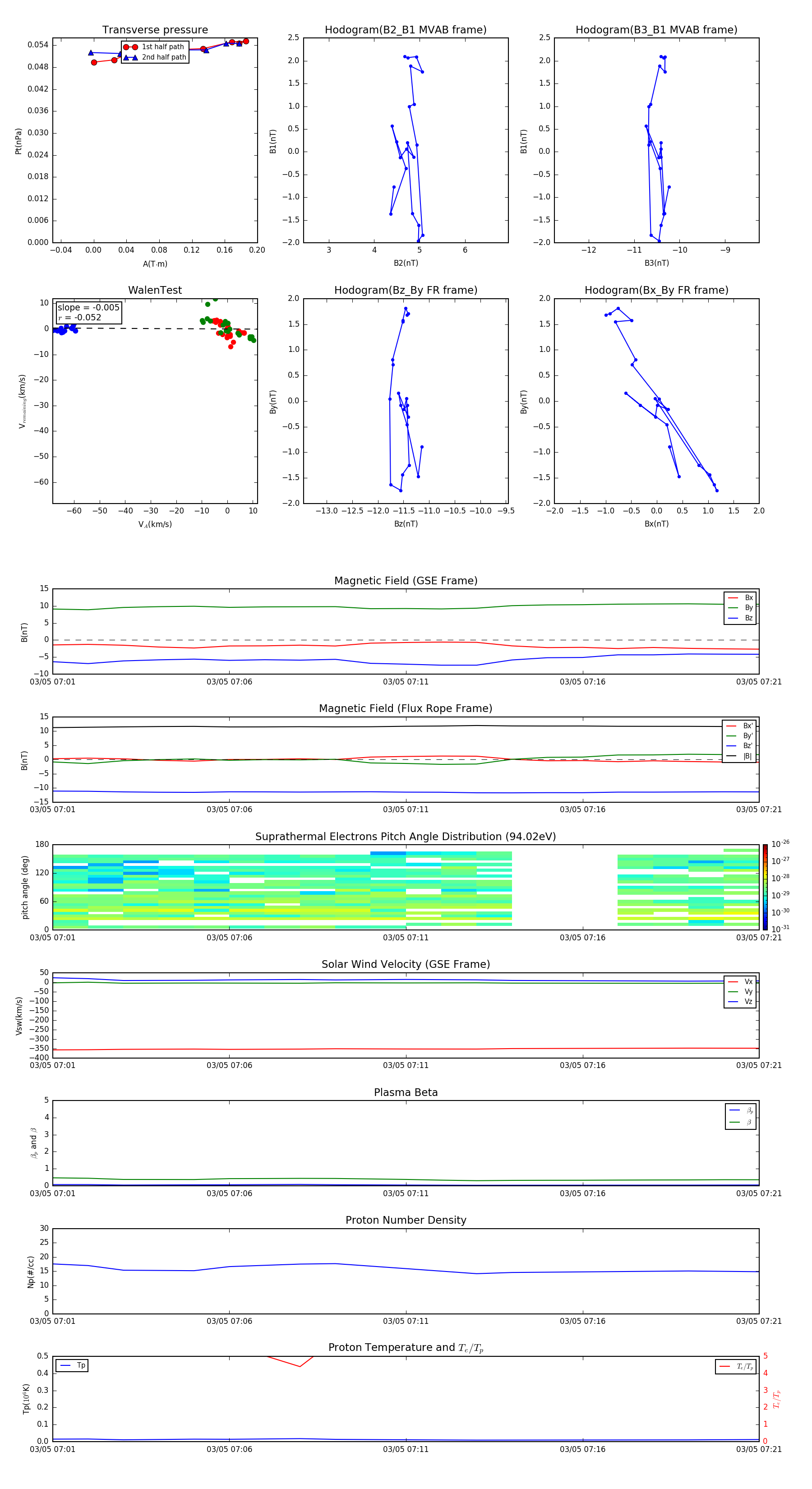Screen dimensions: 812x1489
Task: Click the Proton Temperature and Te/Tp title
Action: 406,1348
